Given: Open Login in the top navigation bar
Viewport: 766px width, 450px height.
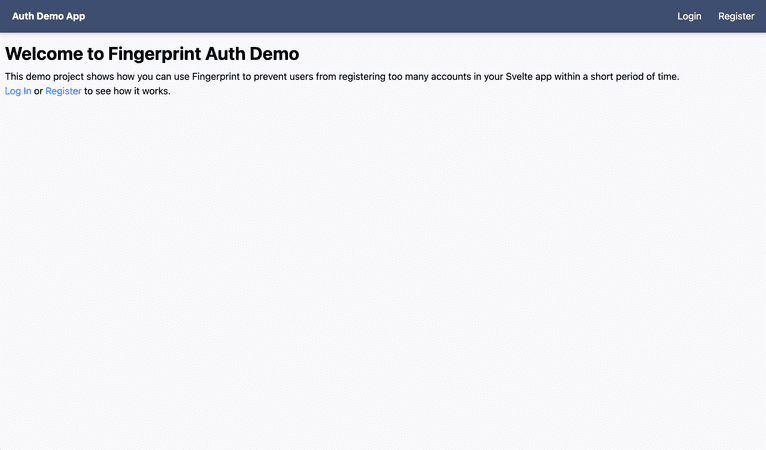Looking at the screenshot, I should [689, 16].
